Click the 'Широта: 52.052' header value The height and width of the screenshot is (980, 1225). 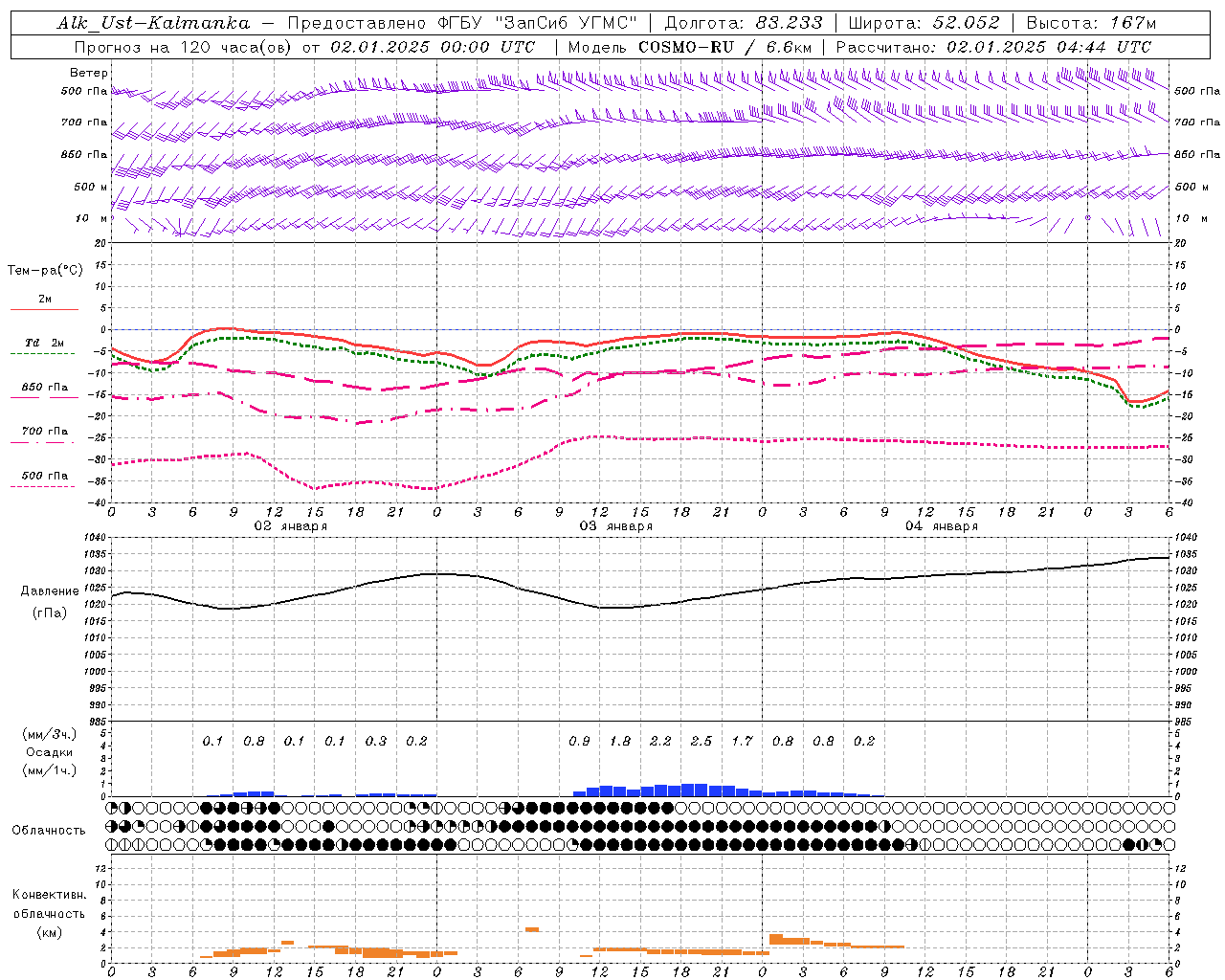point(924,23)
